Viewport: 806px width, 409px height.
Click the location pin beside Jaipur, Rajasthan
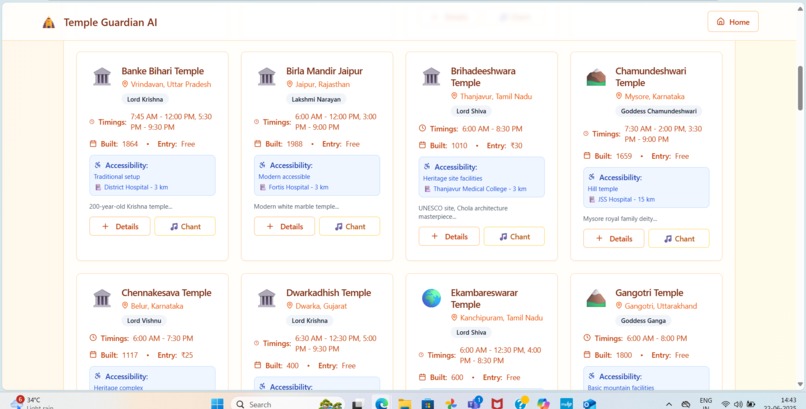(x=289, y=84)
